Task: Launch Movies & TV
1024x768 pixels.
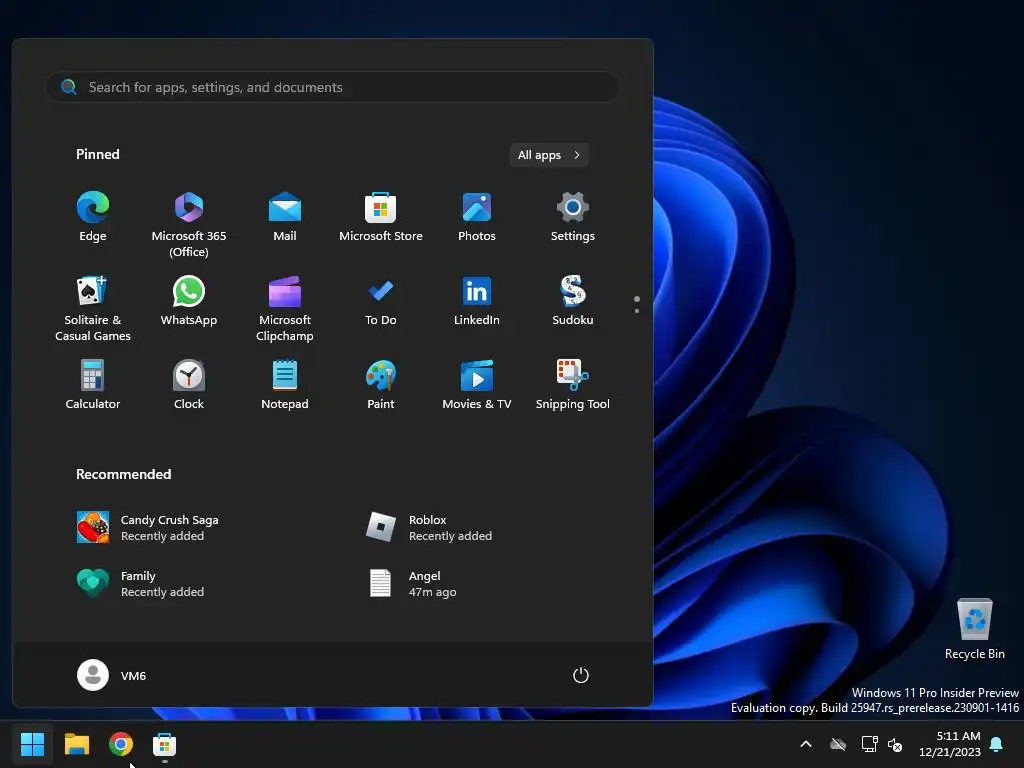Action: (477, 385)
